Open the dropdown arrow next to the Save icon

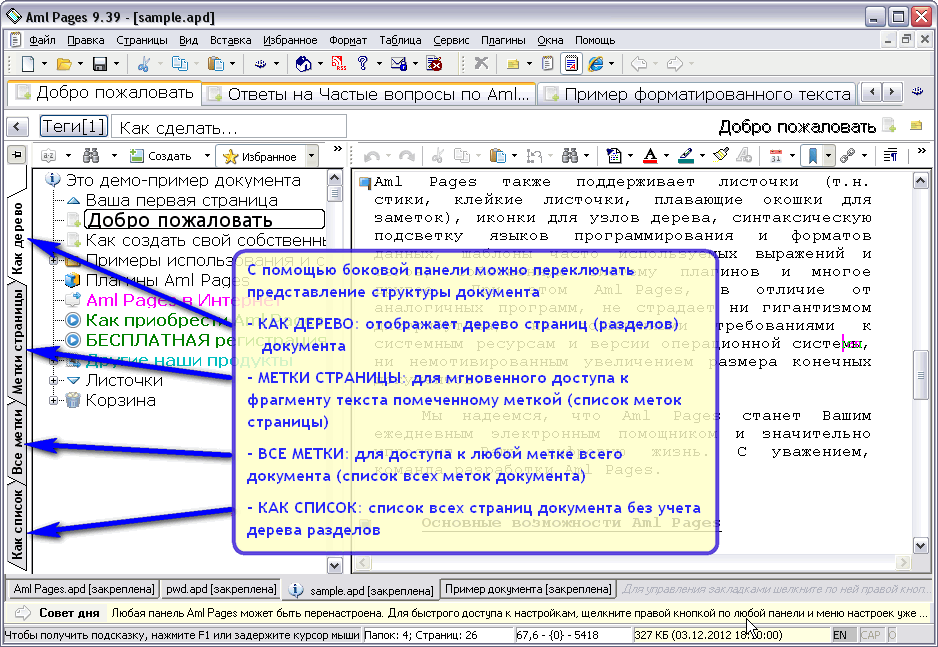tap(116, 63)
